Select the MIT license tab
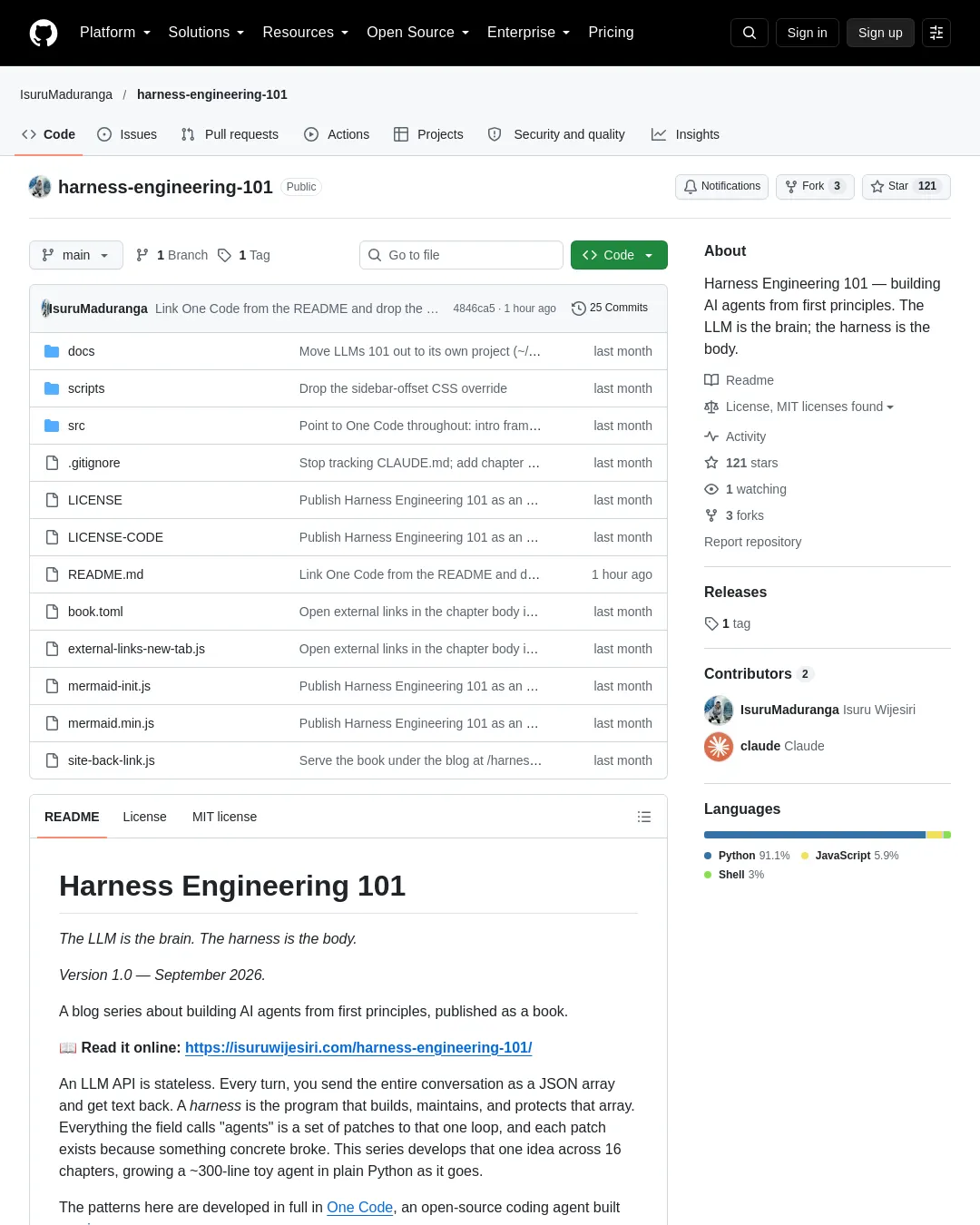980x1225 pixels. (224, 817)
